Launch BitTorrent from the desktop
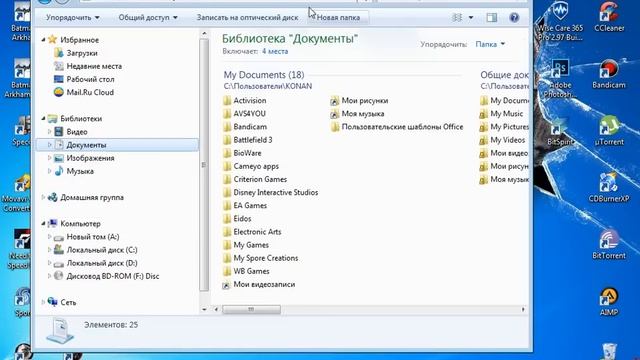 point(609,244)
